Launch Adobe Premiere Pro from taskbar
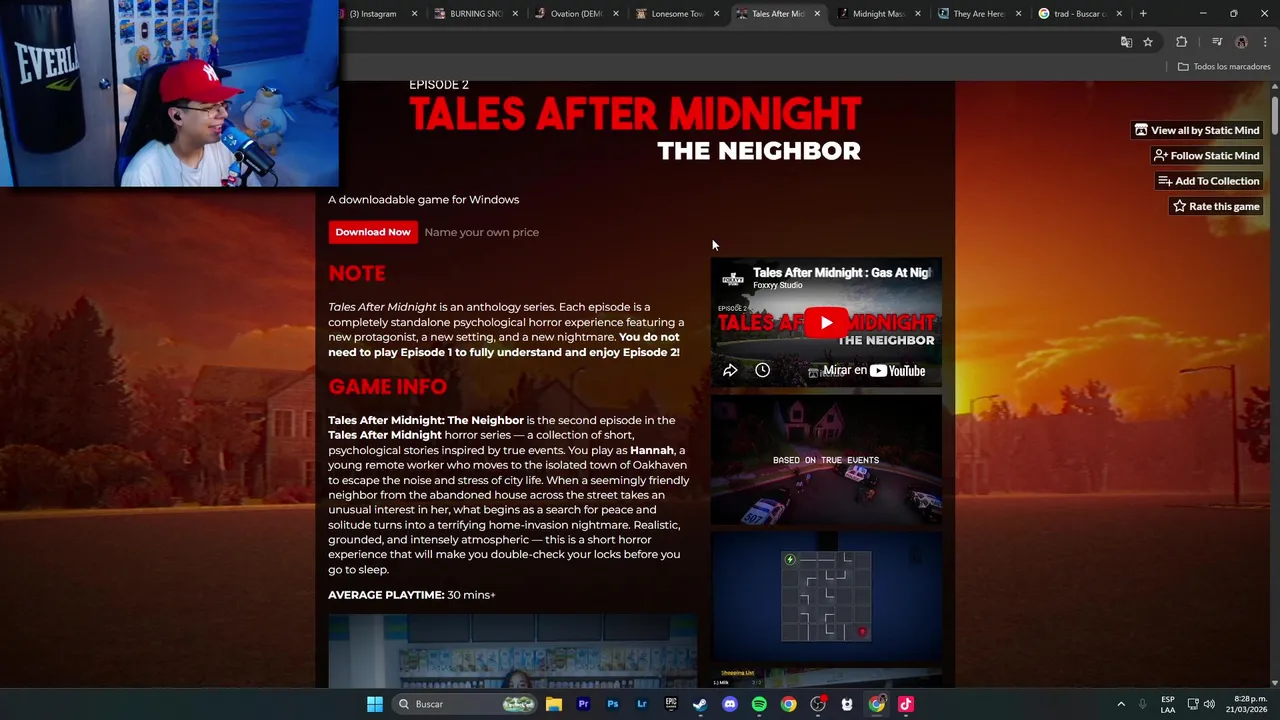 click(583, 704)
